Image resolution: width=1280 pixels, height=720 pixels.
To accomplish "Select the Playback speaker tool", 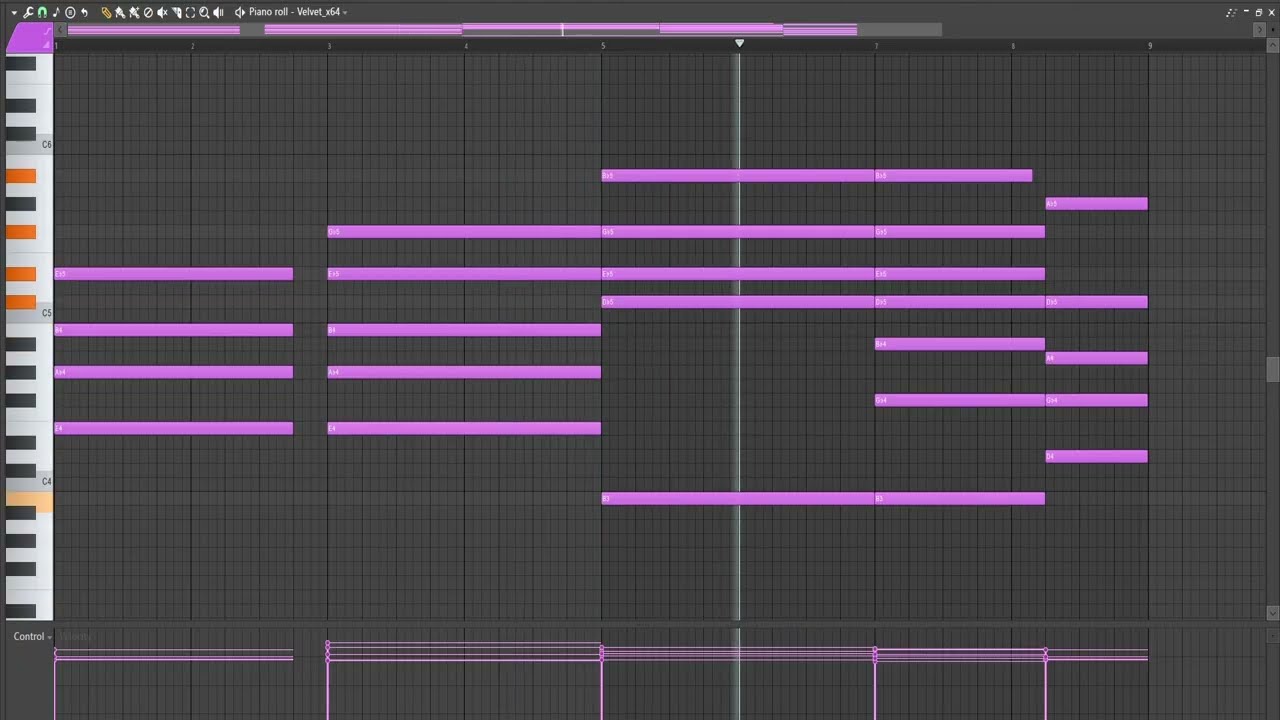I will tap(218, 12).
